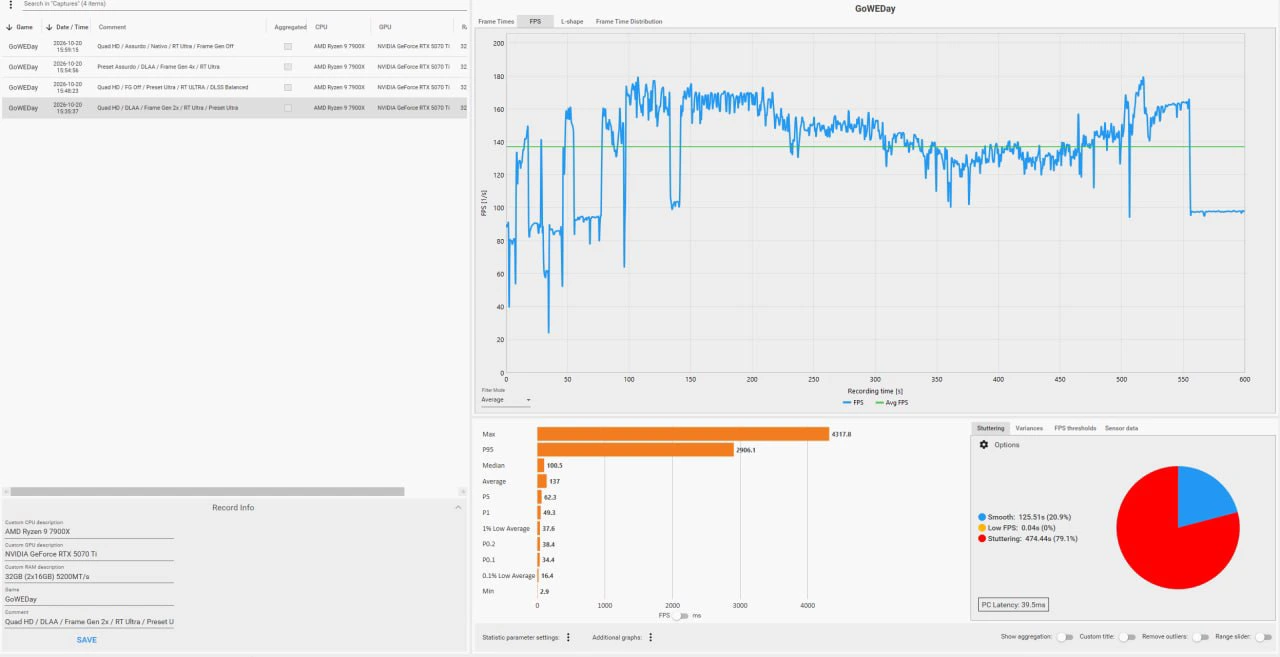
Task: Click the scrollbar's right arrow below the captures list
Action: tap(463, 492)
